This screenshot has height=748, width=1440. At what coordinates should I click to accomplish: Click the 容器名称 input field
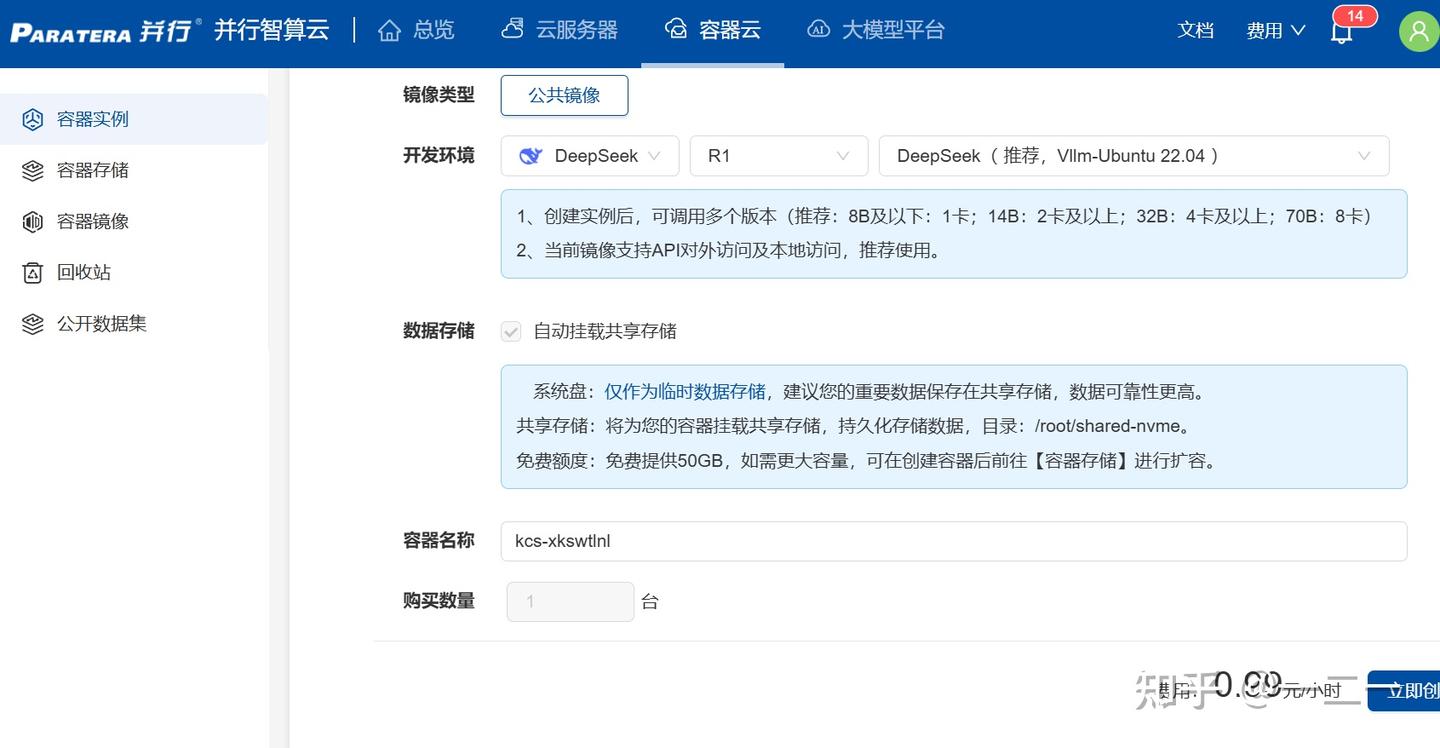954,541
